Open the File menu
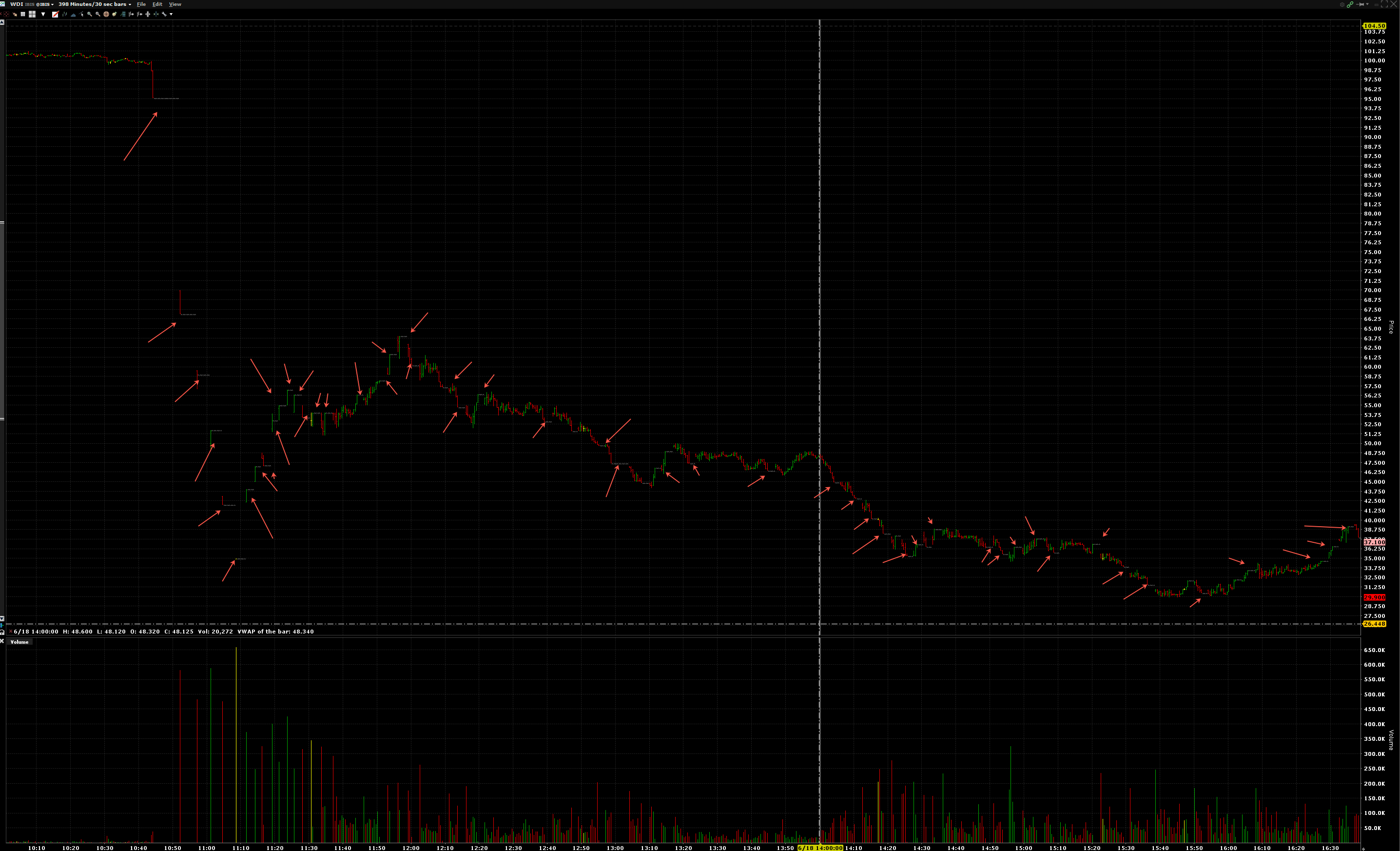The width and height of the screenshot is (1400, 851). coord(141,4)
